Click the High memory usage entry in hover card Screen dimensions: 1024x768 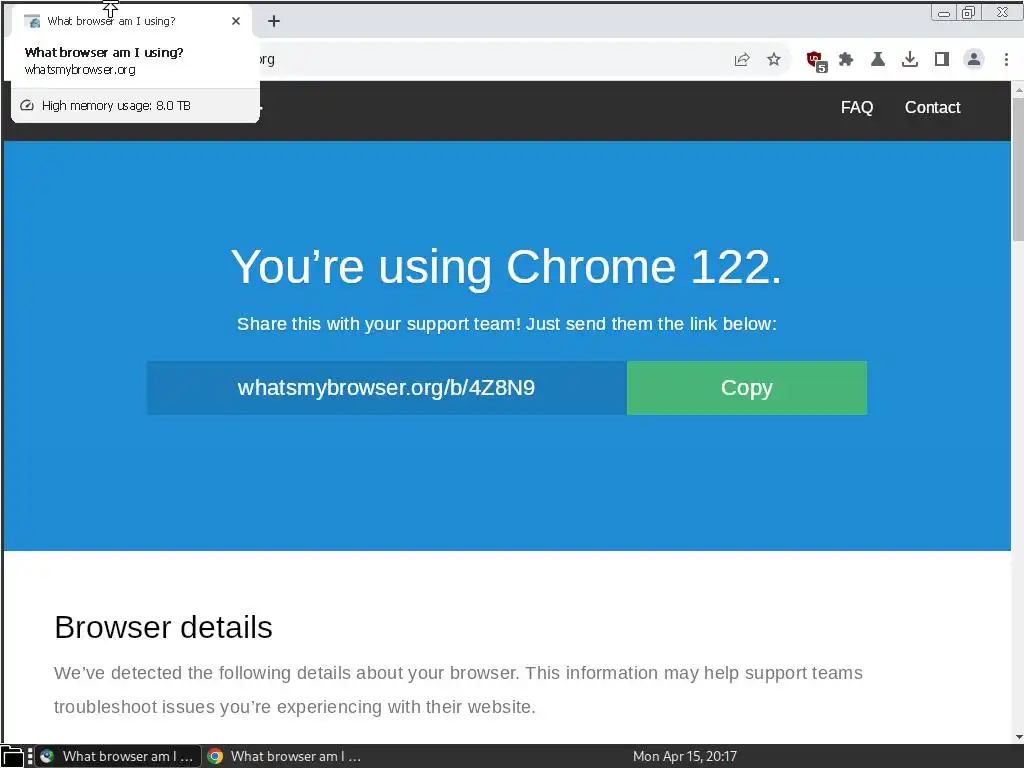[135, 106]
